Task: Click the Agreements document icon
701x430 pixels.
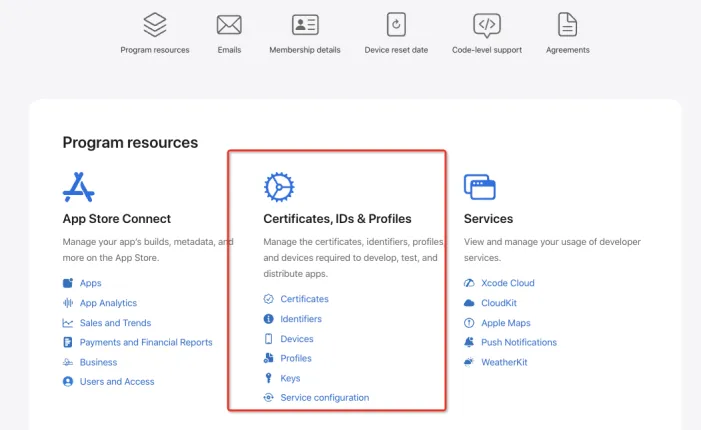Action: click(567, 24)
